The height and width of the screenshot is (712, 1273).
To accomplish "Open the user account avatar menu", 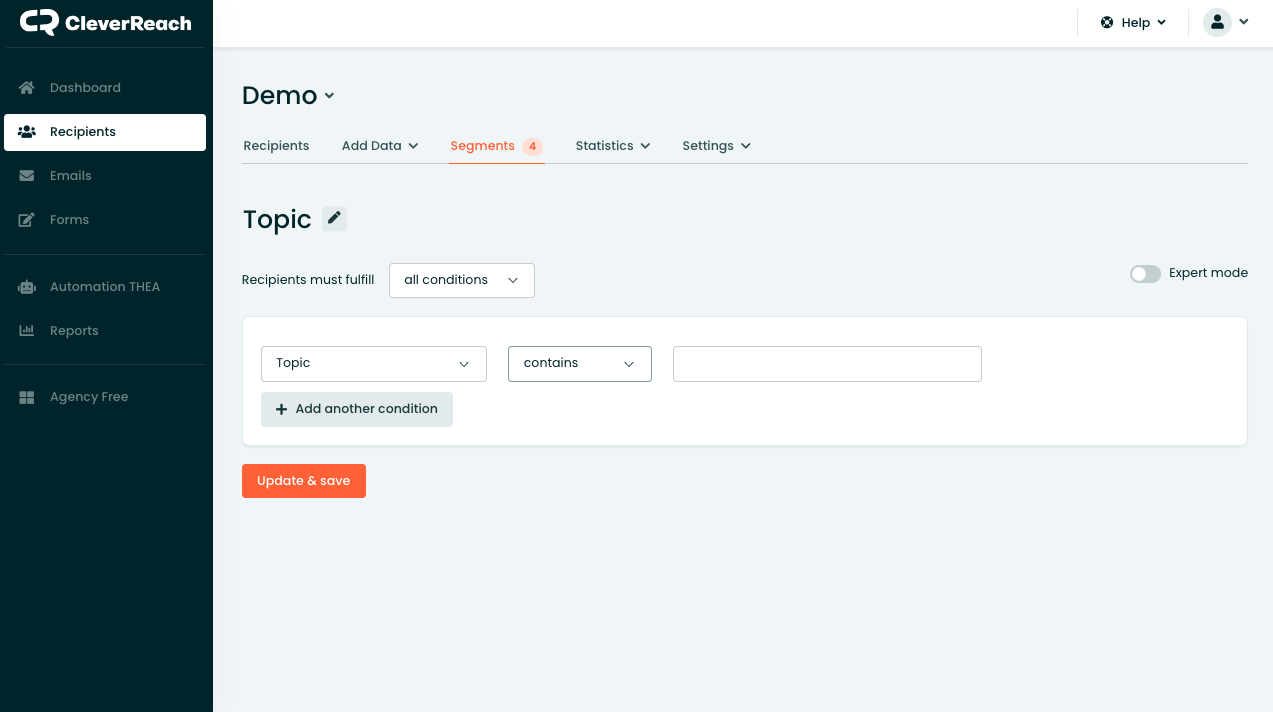I will point(1226,22).
